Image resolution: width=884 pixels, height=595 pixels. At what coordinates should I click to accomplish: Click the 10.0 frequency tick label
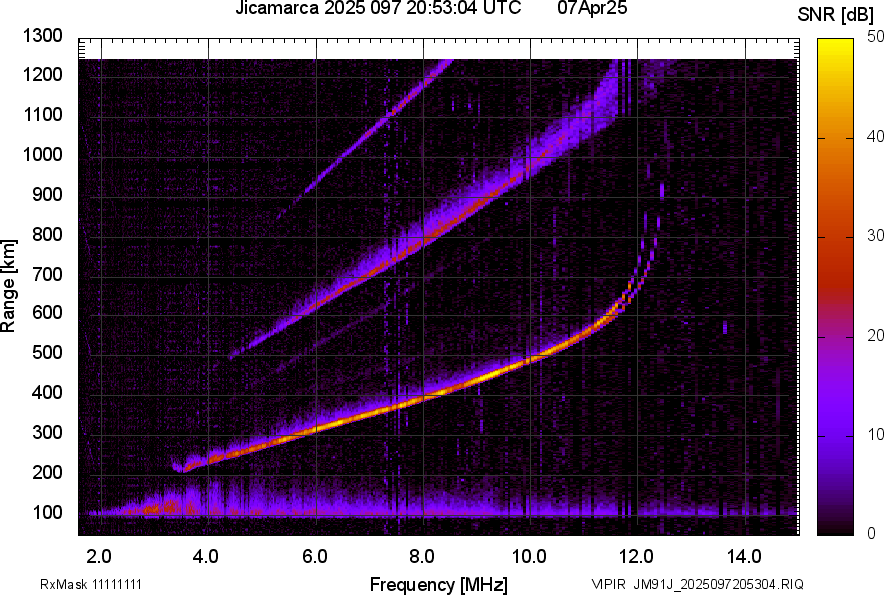point(529,556)
